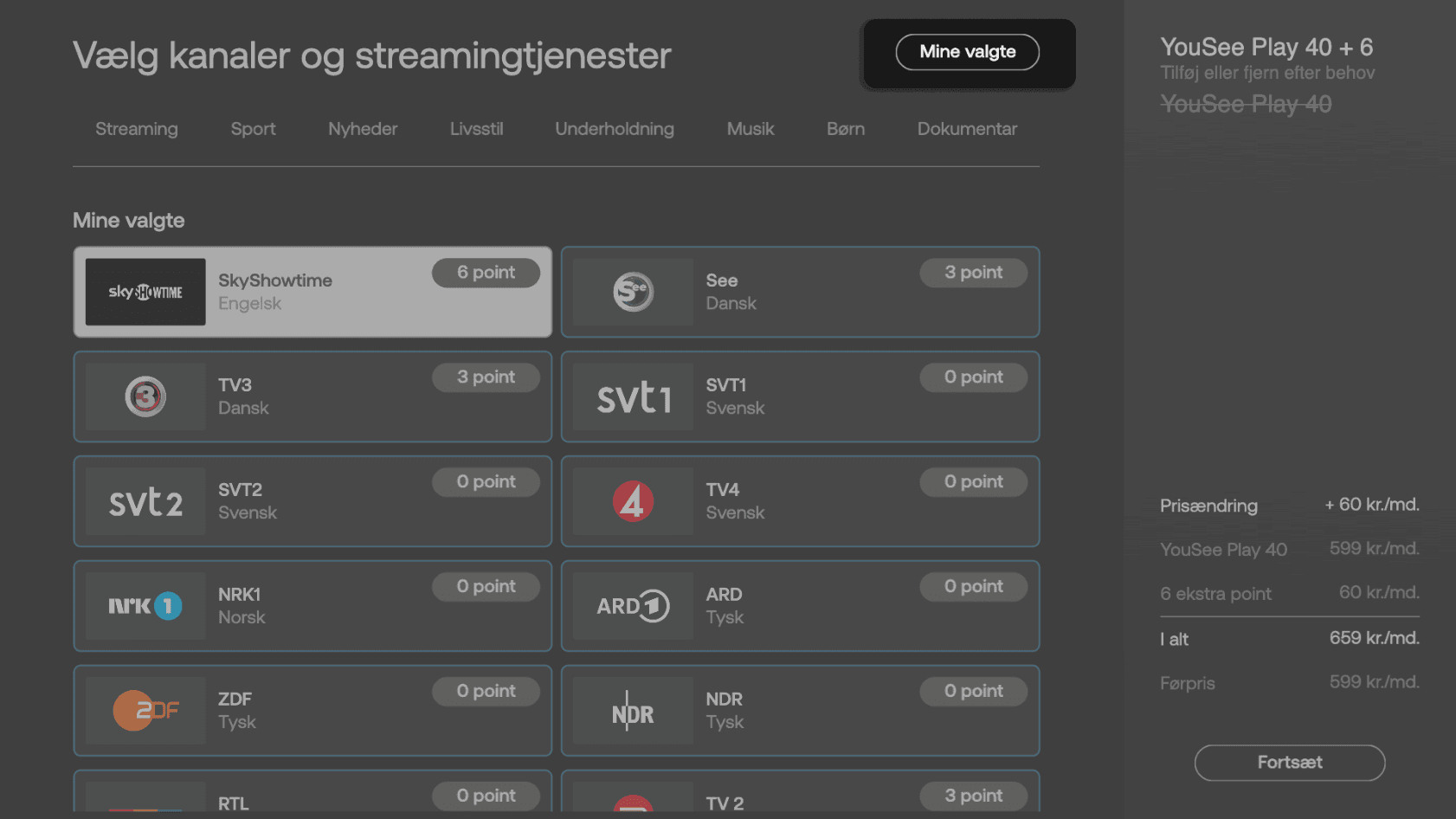Click the SkyShowtime channel logo
The image size is (1456, 819).
pos(145,292)
